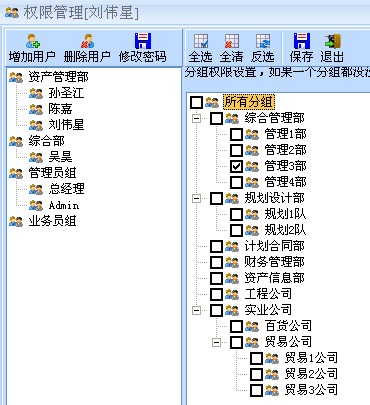Click the 增加用户 add-user icon
This screenshot has width=370, height=405.
point(33,41)
